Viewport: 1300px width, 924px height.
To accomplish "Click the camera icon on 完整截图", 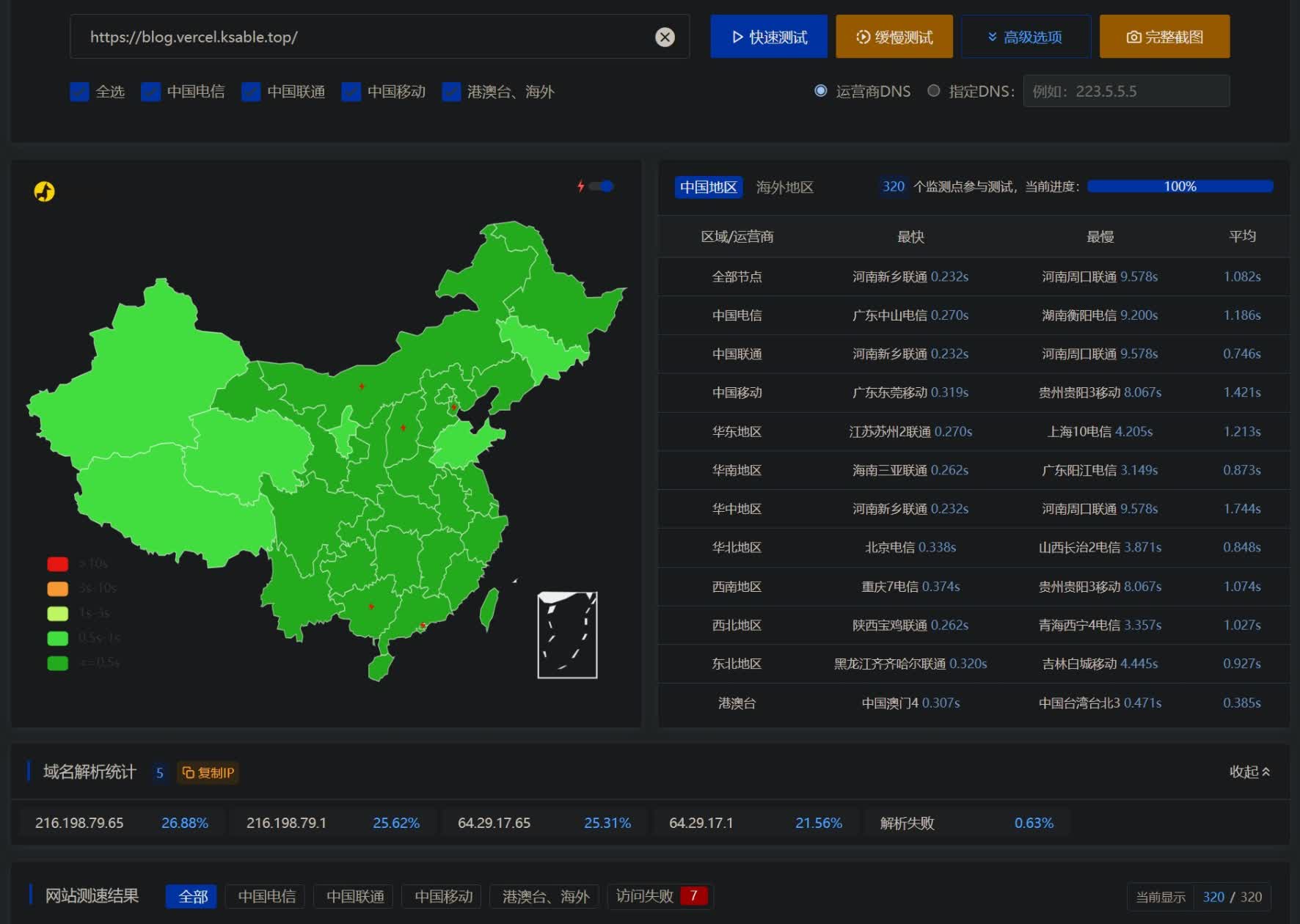I will tap(1133, 37).
